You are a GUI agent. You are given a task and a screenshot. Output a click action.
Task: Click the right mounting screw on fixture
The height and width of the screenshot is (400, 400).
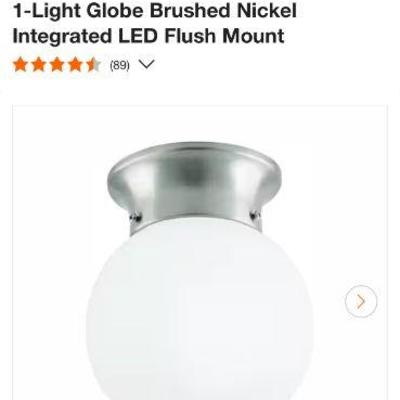coord(255,215)
